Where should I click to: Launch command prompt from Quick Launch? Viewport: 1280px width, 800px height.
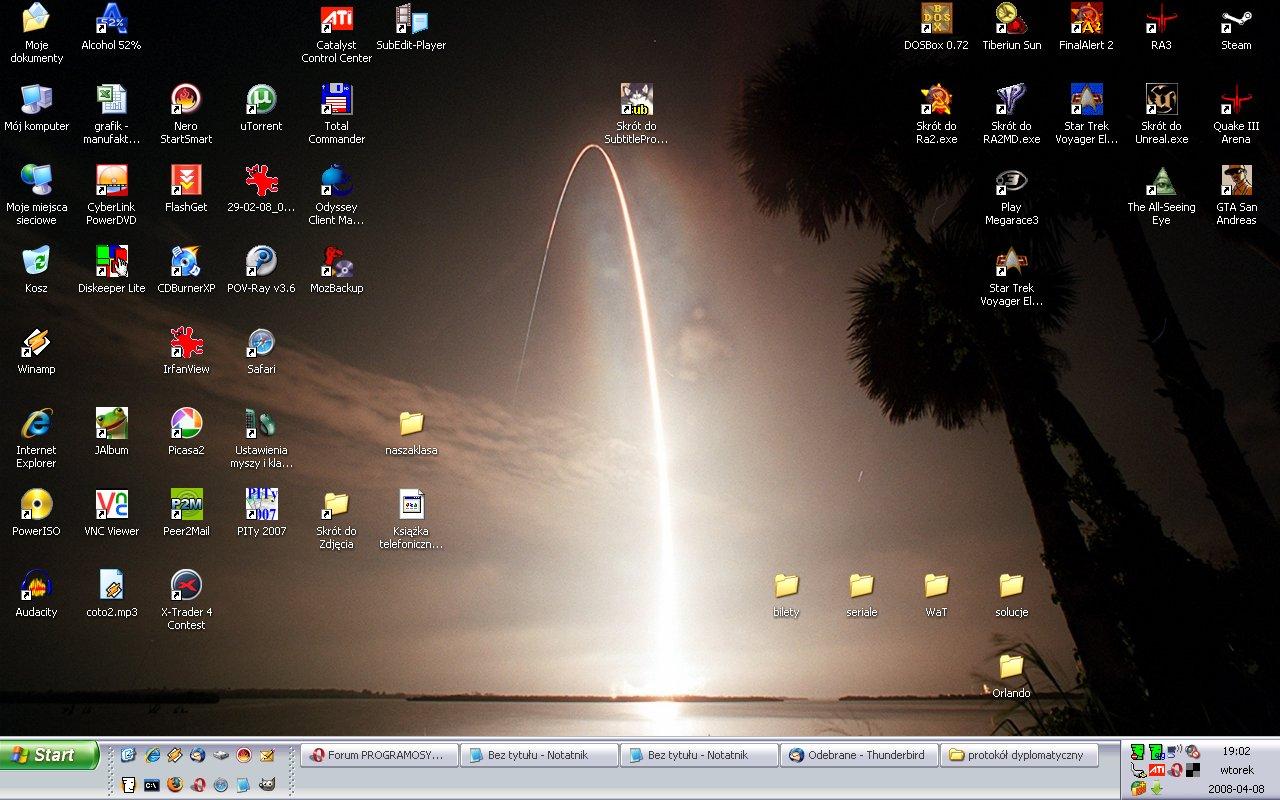coord(152,785)
